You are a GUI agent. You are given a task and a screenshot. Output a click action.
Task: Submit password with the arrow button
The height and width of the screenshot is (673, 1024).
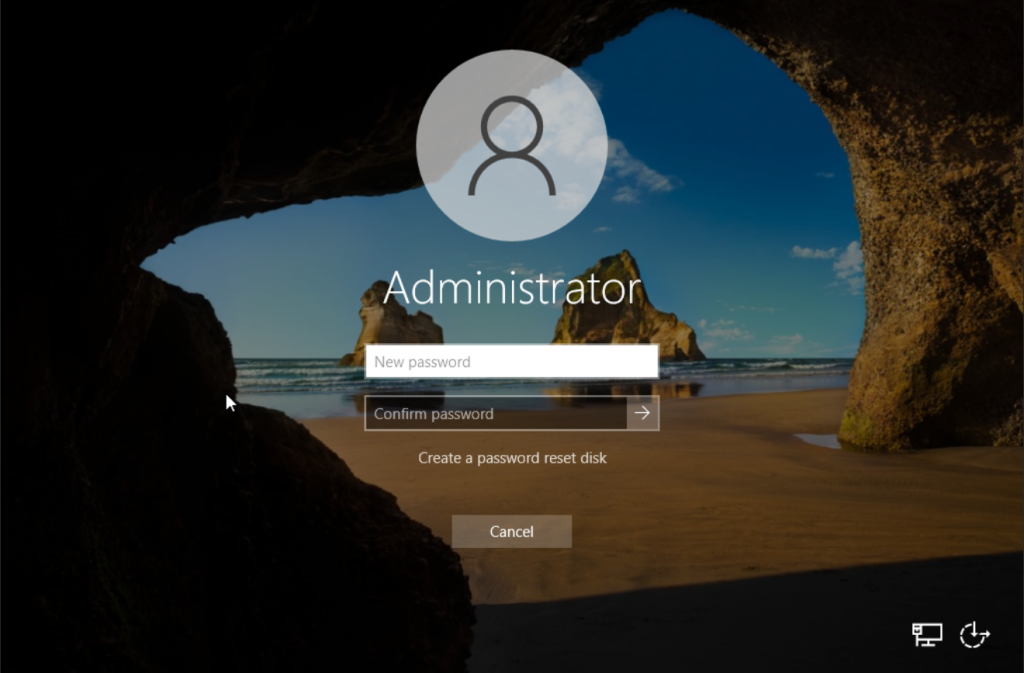[x=643, y=413]
